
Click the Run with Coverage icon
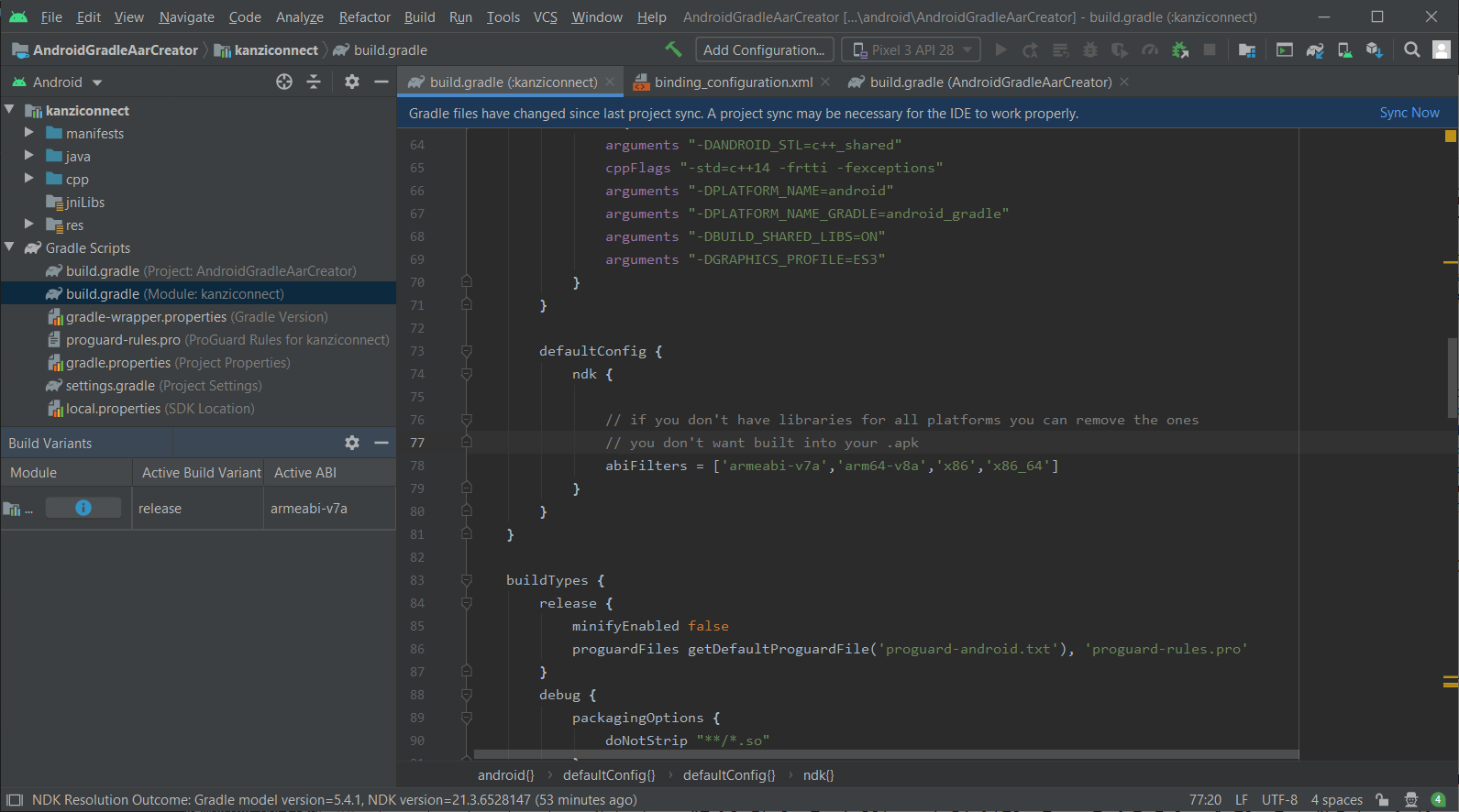tap(1120, 49)
